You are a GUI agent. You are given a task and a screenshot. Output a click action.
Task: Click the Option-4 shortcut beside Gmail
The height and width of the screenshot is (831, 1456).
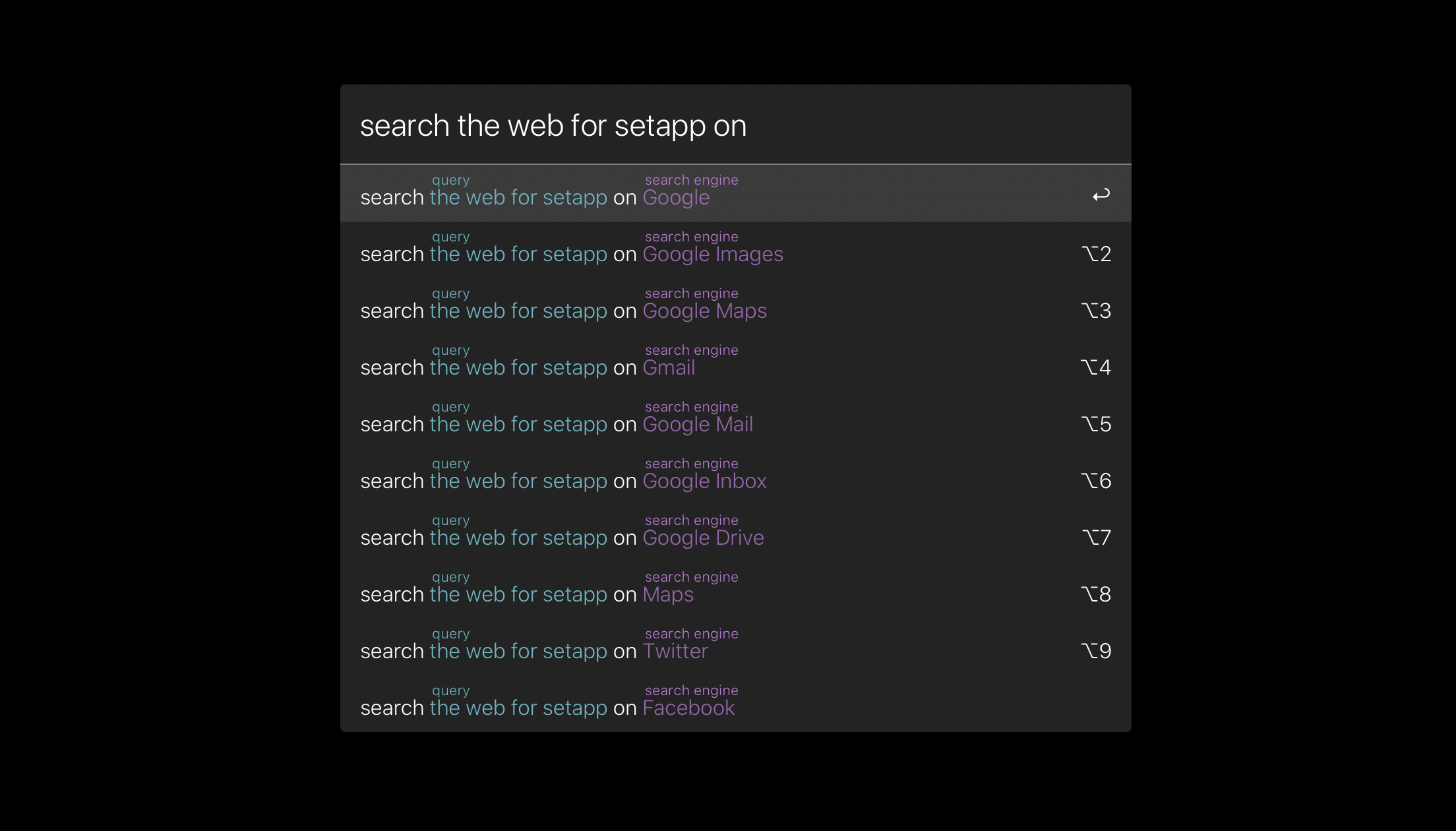pos(1096,367)
